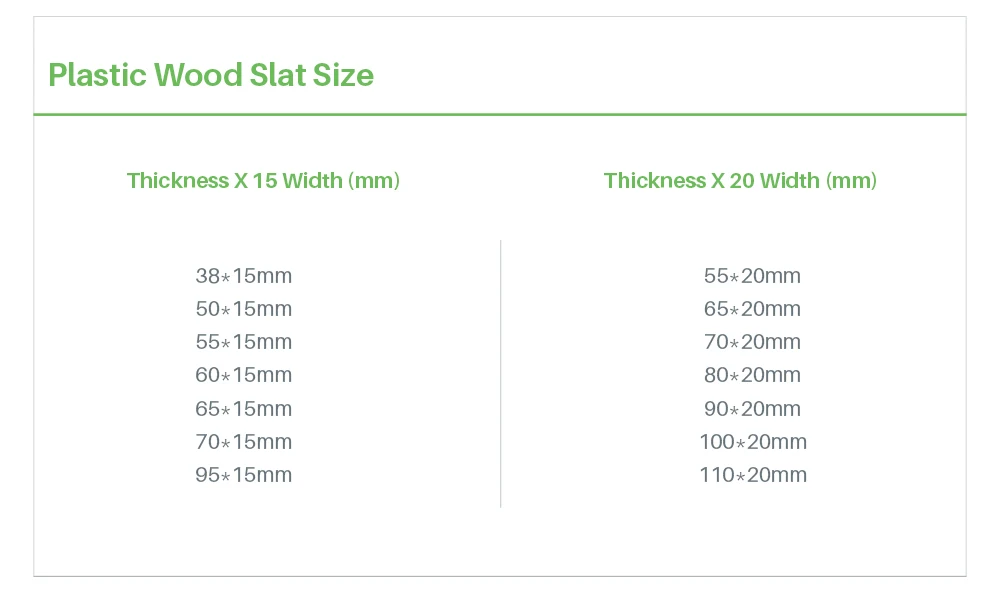The height and width of the screenshot is (593, 1000).
Task: Pick the 70*20mm size entry
Action: point(752,342)
